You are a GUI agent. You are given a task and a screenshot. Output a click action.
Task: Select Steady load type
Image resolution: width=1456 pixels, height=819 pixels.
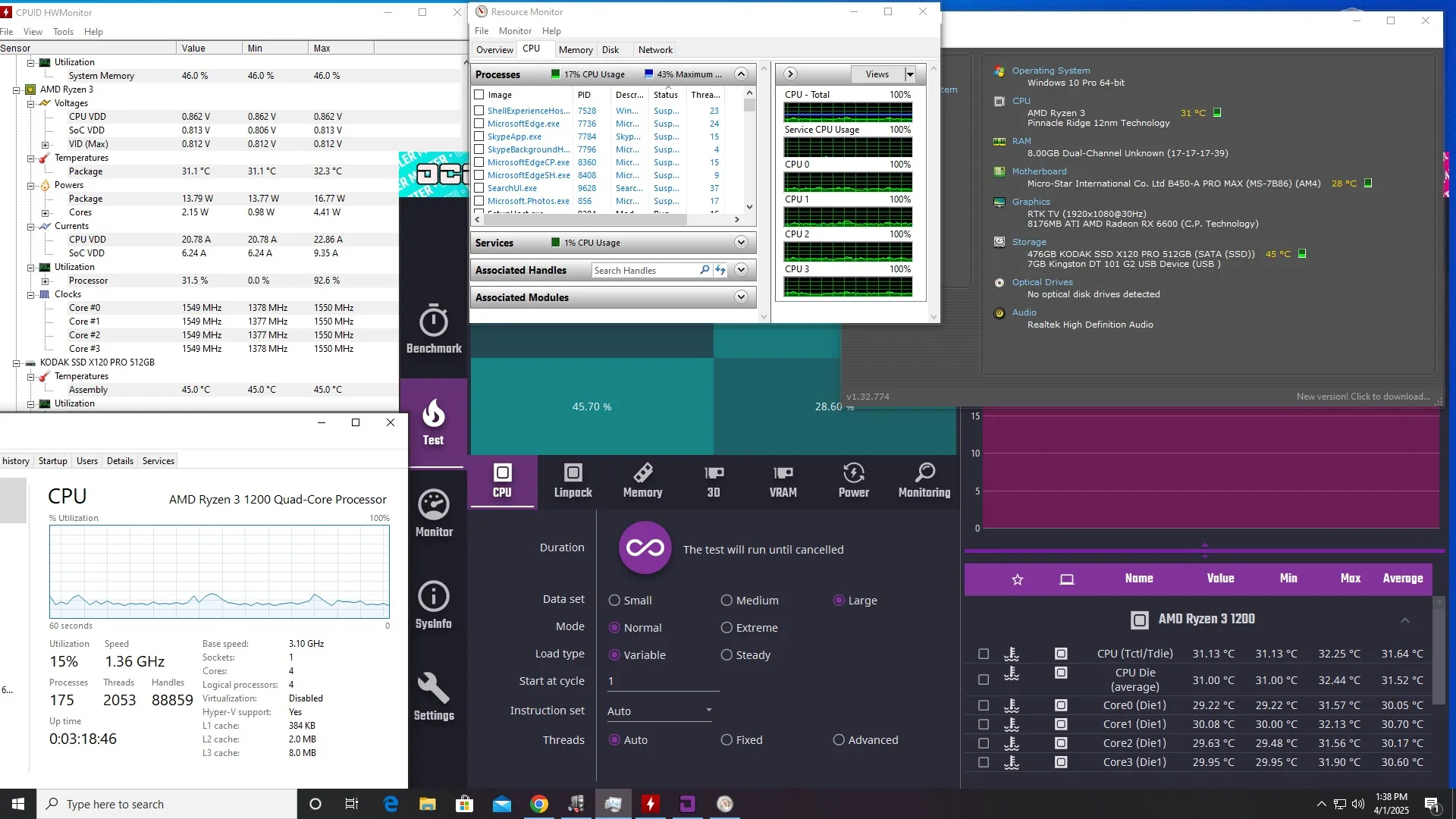tap(745, 654)
